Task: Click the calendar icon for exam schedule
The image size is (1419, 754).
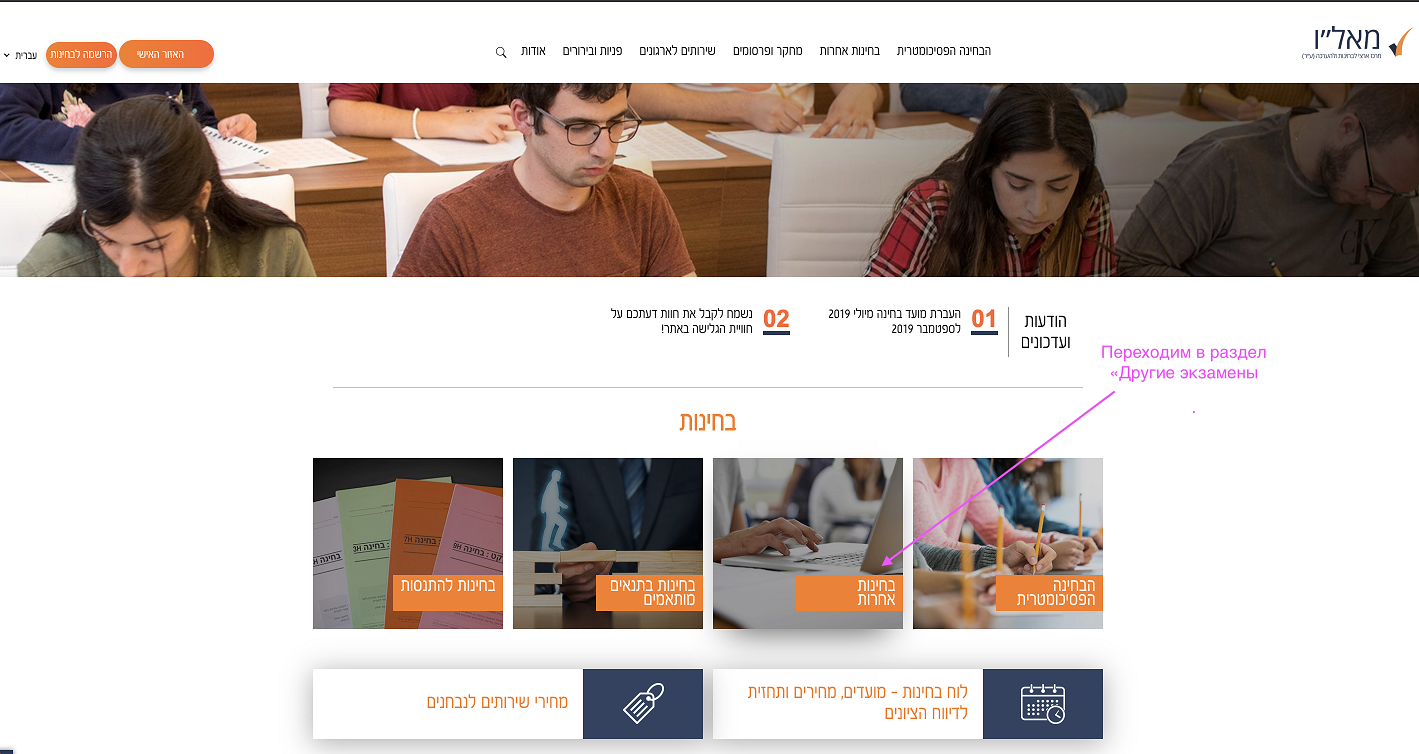Action: 1043,704
